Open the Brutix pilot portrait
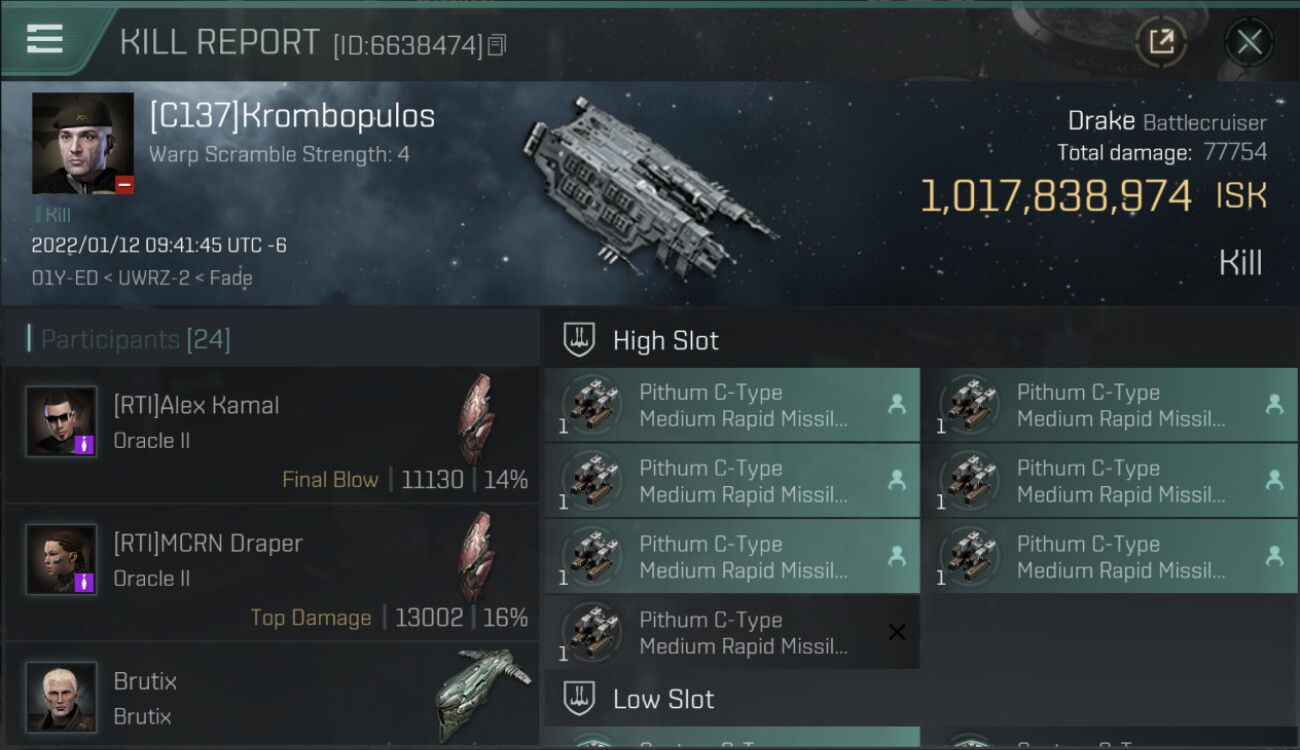 pyautogui.click(x=61, y=696)
